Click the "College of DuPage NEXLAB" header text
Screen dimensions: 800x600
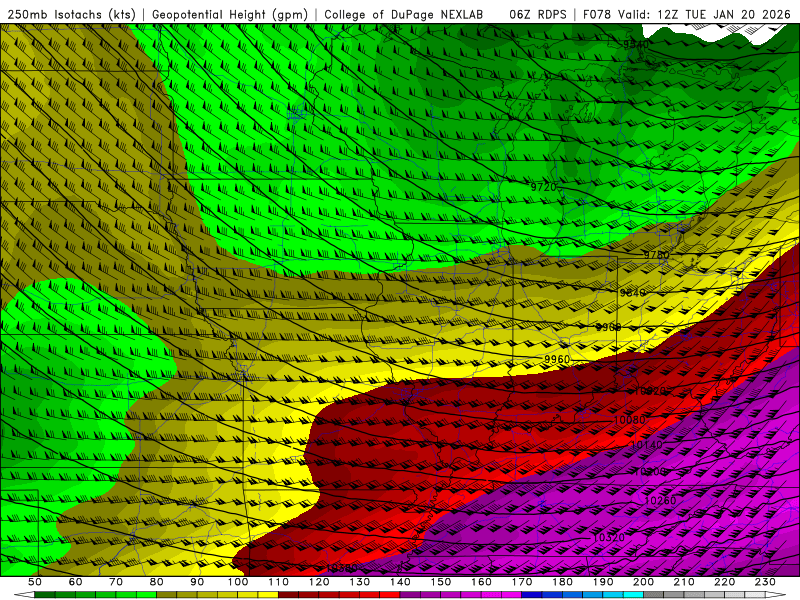pyautogui.click(x=404, y=14)
